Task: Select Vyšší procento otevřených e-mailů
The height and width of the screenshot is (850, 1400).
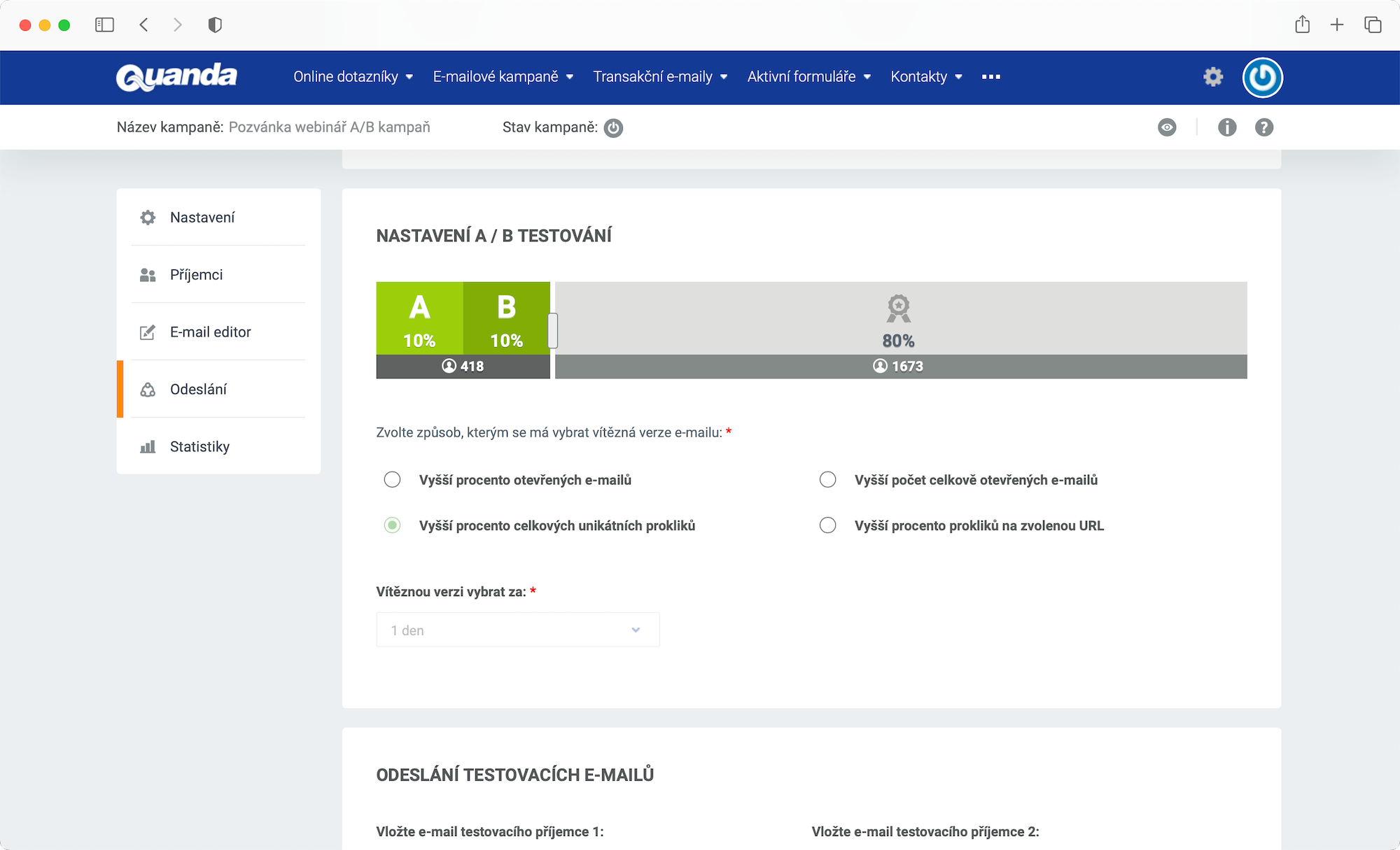Action: [x=392, y=480]
